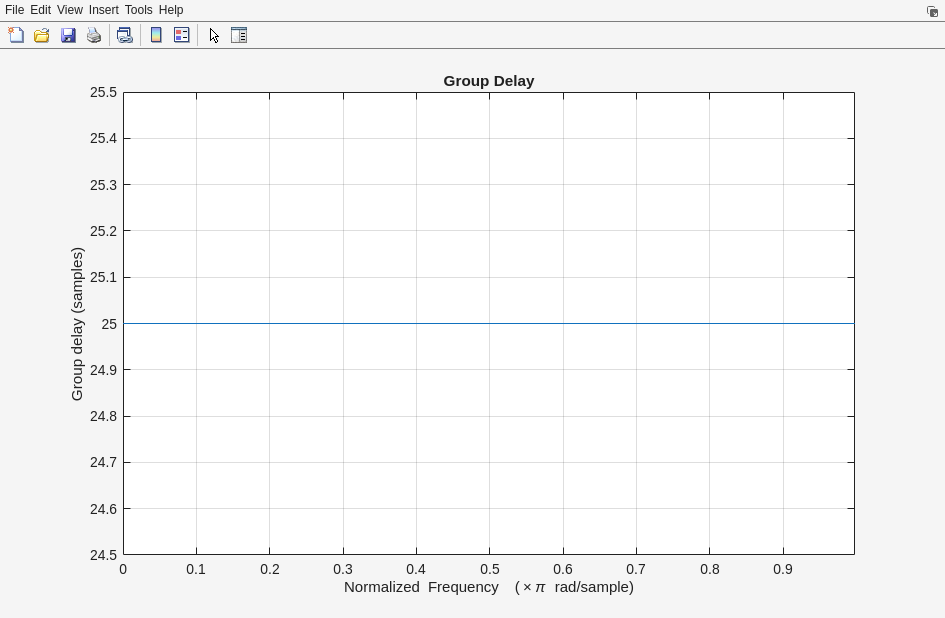The width and height of the screenshot is (945, 618).
Task: Expand the Insert menu
Action: (x=103, y=10)
